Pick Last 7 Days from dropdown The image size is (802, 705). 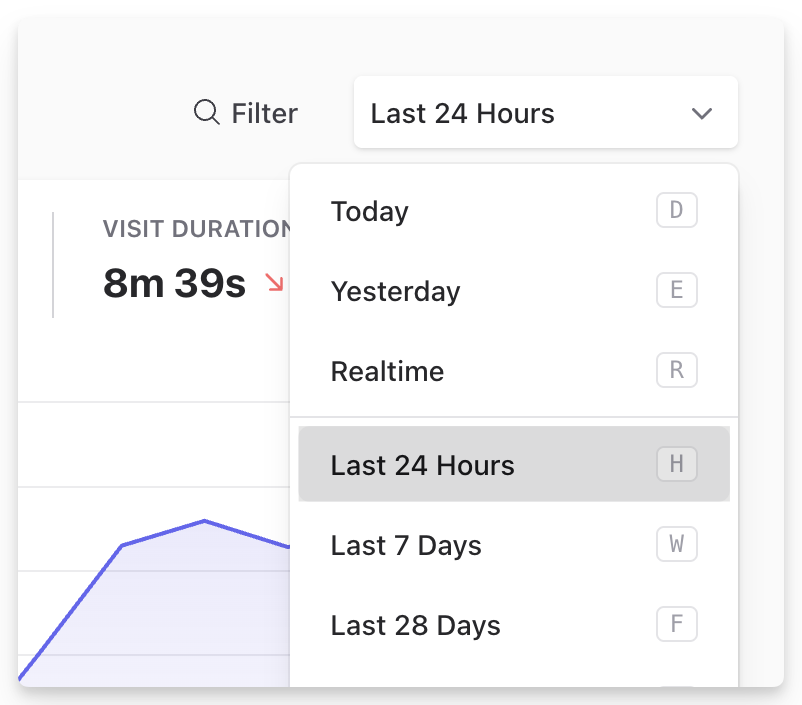tap(406, 546)
